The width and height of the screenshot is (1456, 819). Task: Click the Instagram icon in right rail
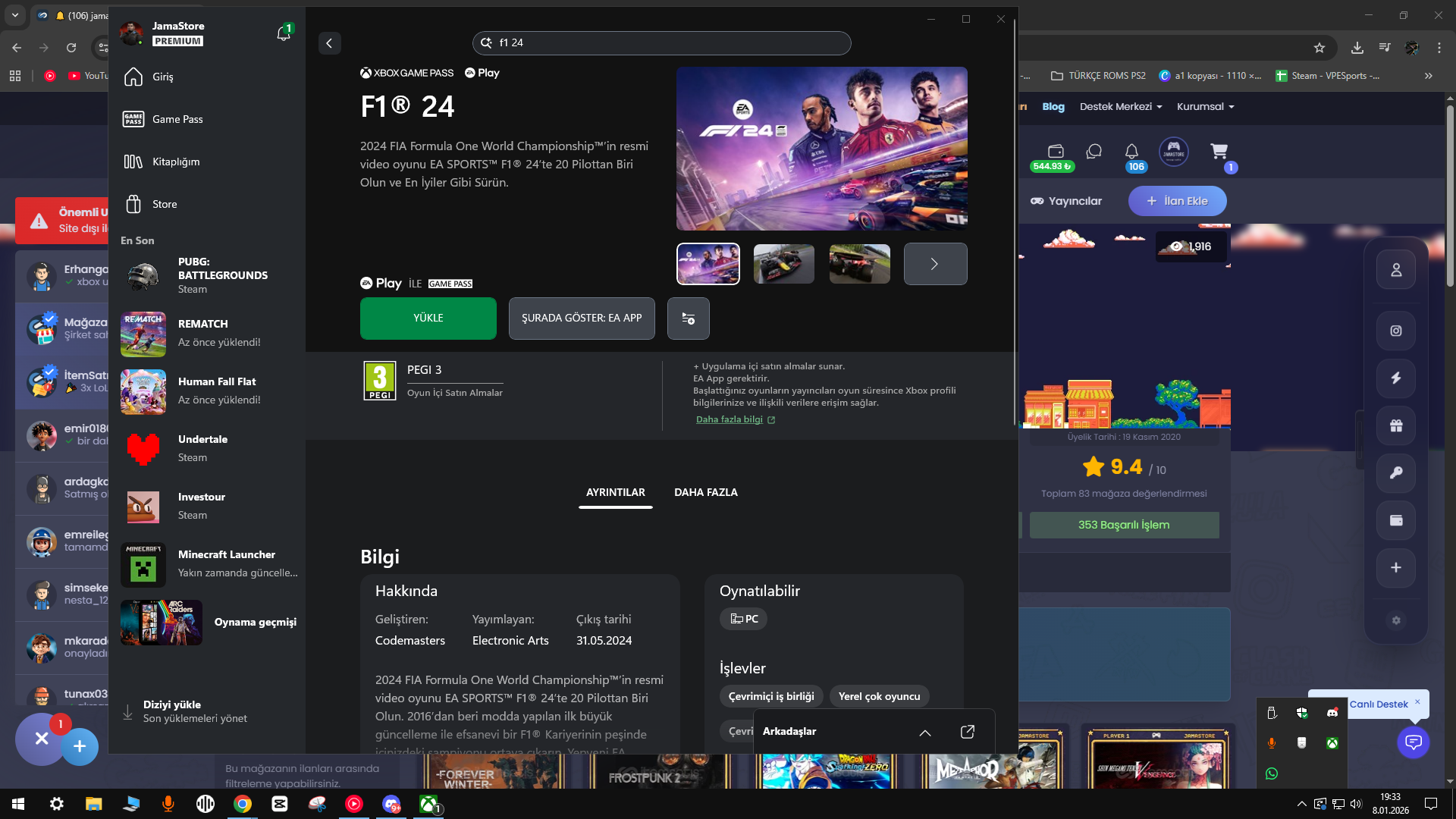click(x=1396, y=331)
